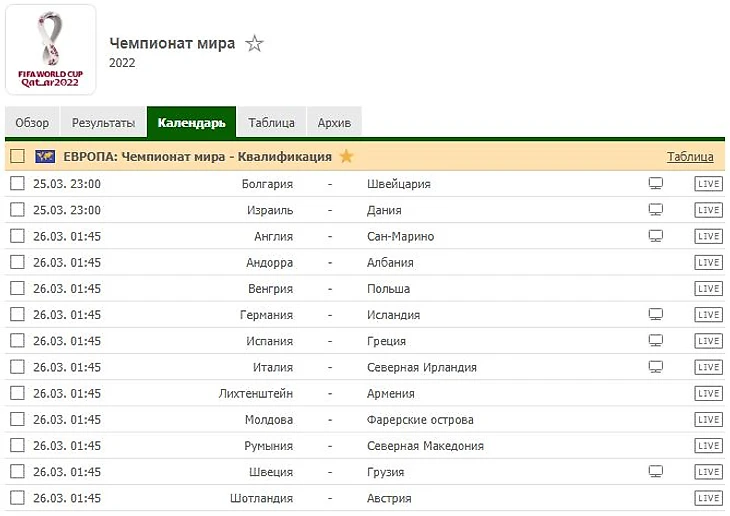Screen dimensions: 730x516
Task: Click the TV icon for Англия - Сан-Марино
Action: 656,236
